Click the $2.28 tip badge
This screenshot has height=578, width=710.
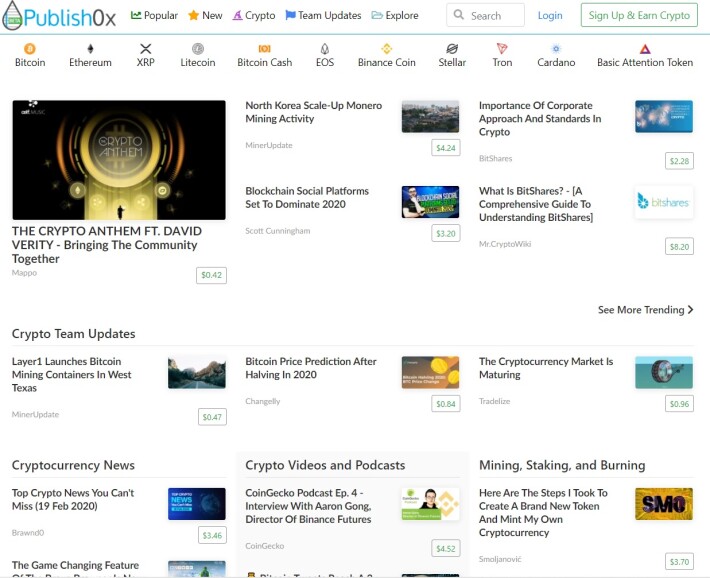click(x=679, y=161)
